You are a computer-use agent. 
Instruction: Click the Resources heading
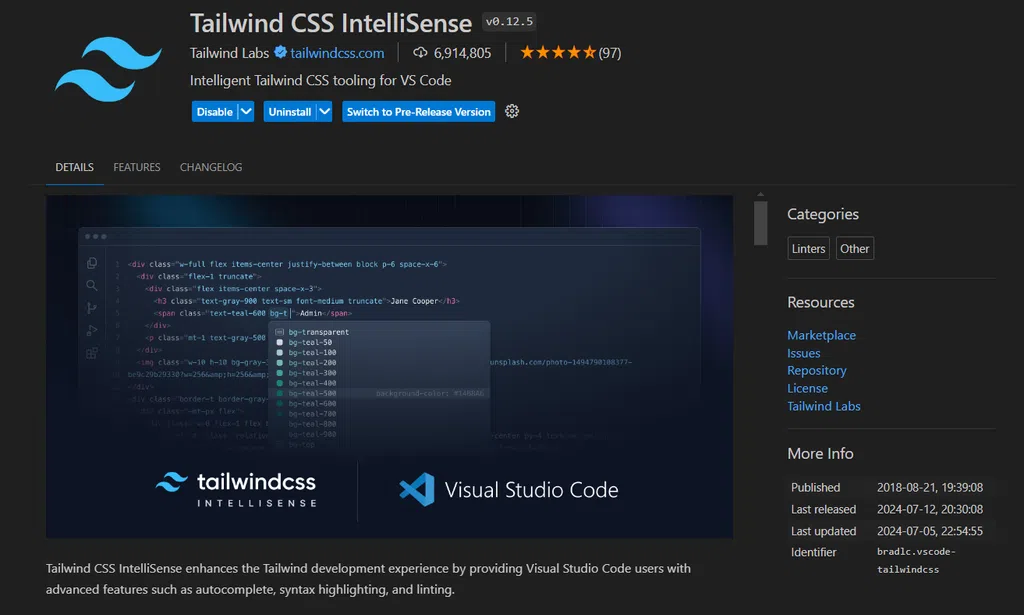tap(821, 302)
